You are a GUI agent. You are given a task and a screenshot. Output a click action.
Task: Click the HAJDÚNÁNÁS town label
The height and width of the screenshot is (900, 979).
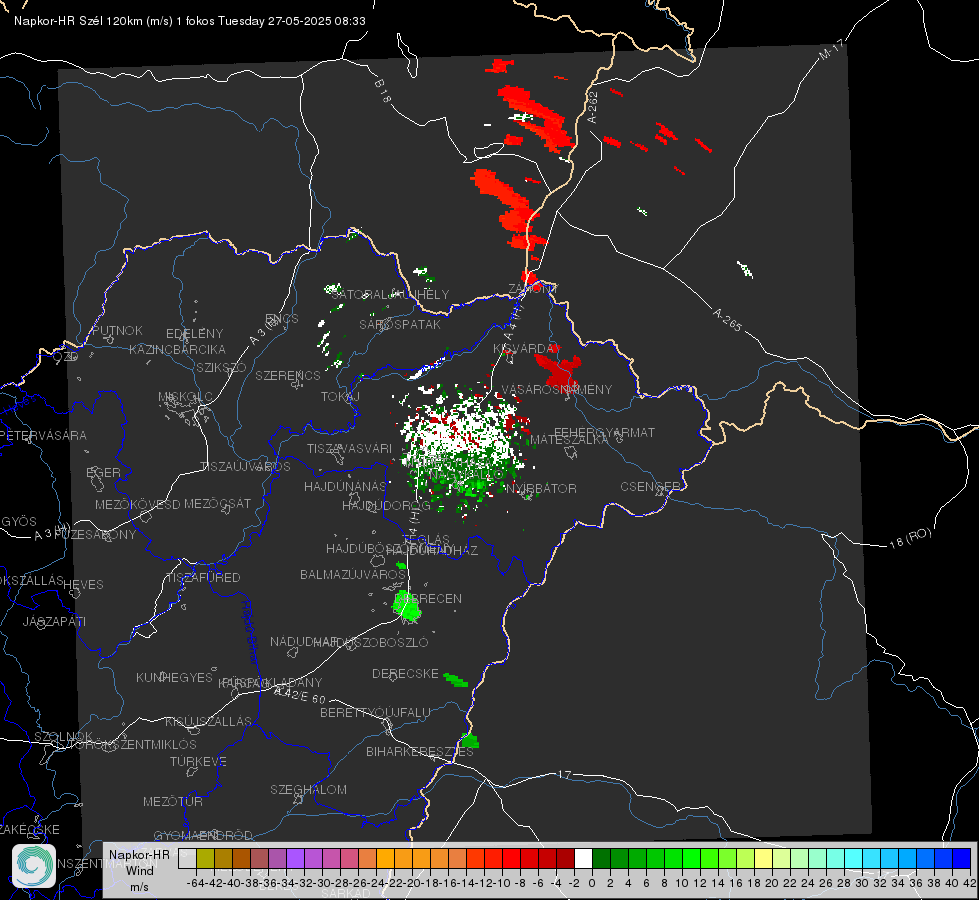(x=345, y=487)
